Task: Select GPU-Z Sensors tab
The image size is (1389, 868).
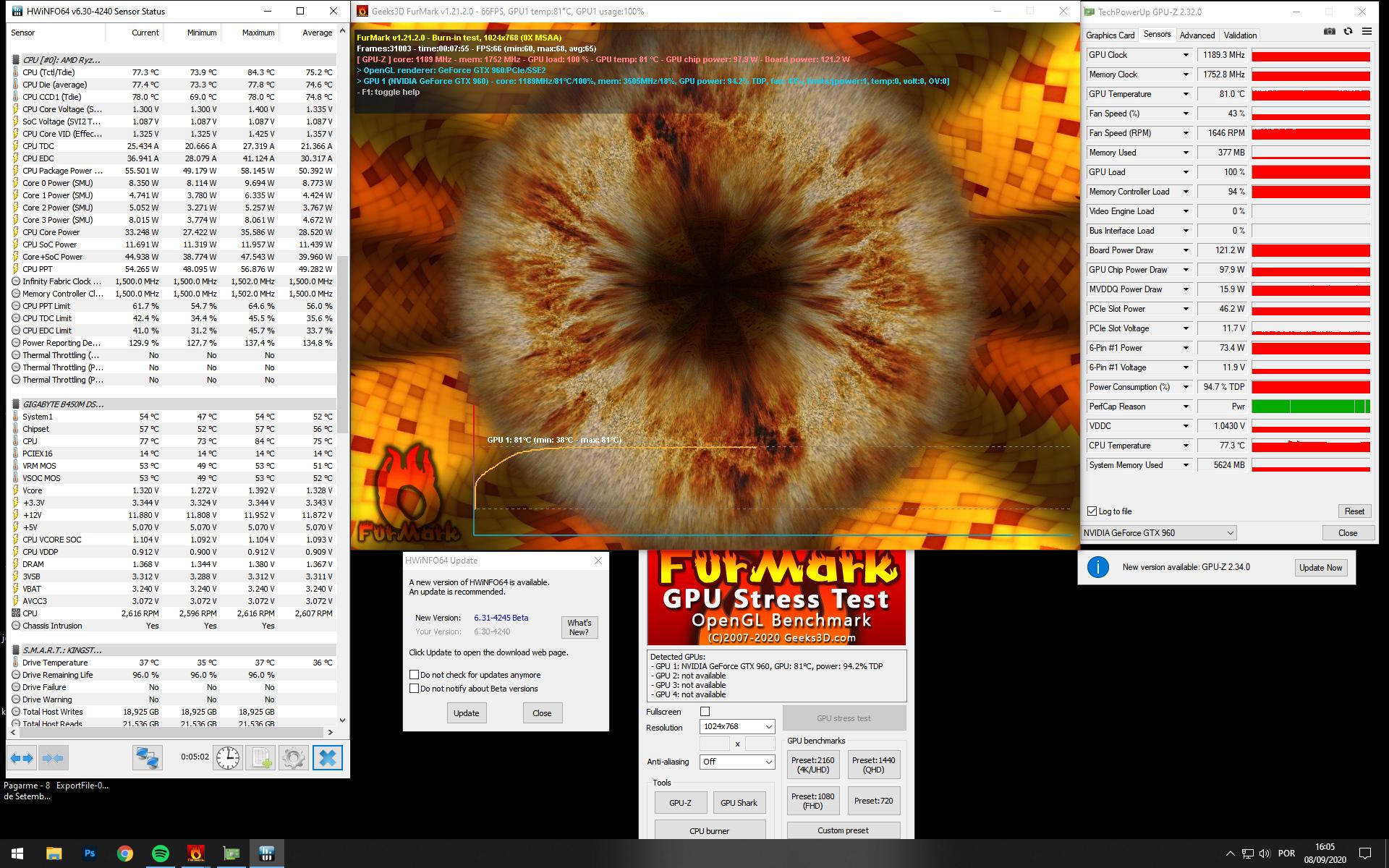Action: (1157, 34)
